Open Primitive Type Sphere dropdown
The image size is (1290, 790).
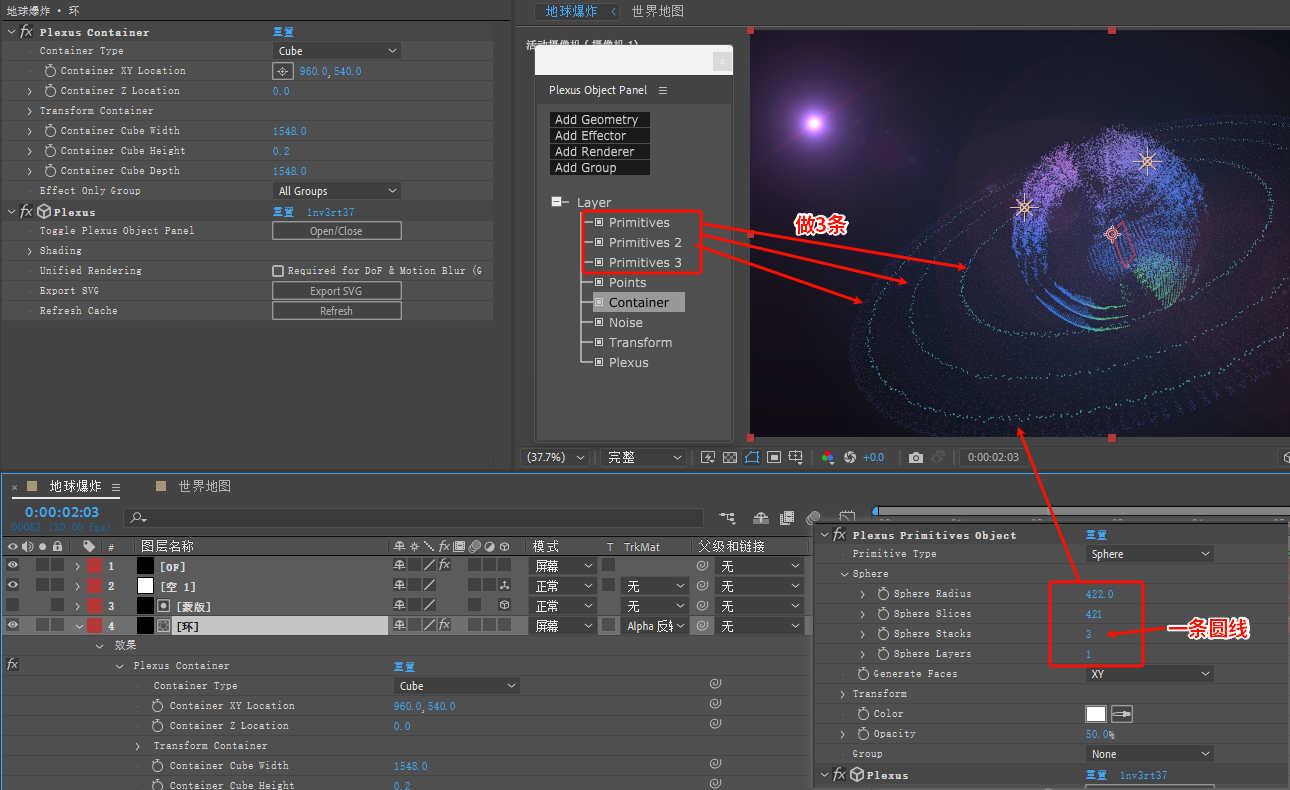point(1150,554)
